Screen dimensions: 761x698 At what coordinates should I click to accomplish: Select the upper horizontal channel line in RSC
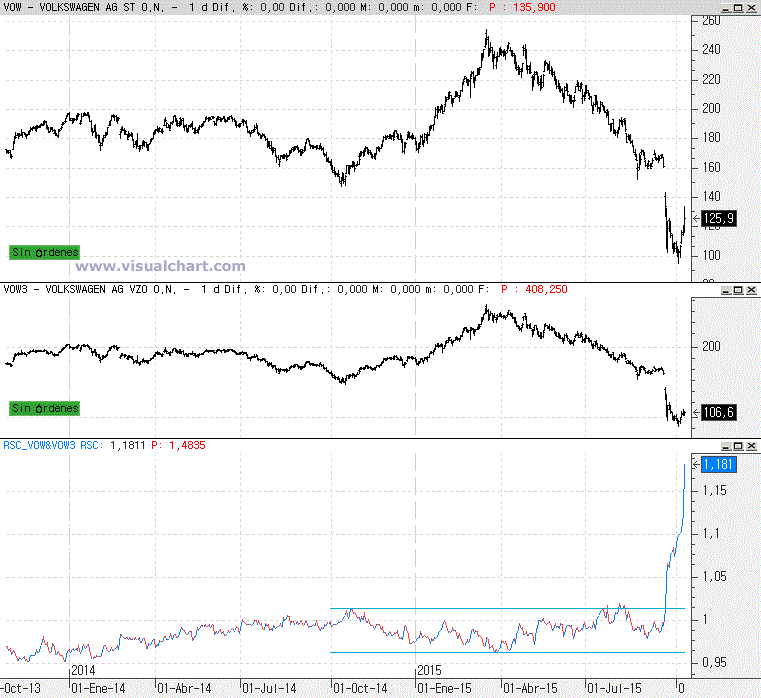pyautogui.click(x=507, y=608)
